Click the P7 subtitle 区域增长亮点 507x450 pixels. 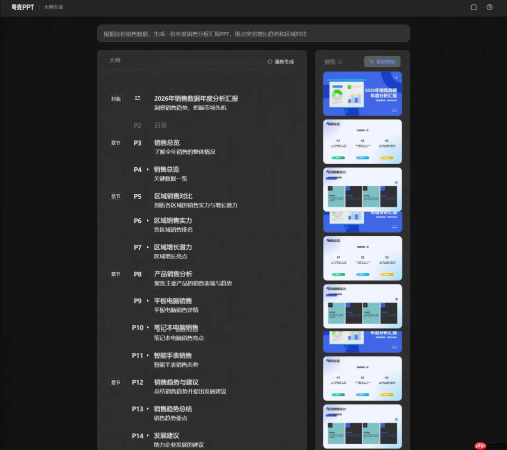click(170, 256)
